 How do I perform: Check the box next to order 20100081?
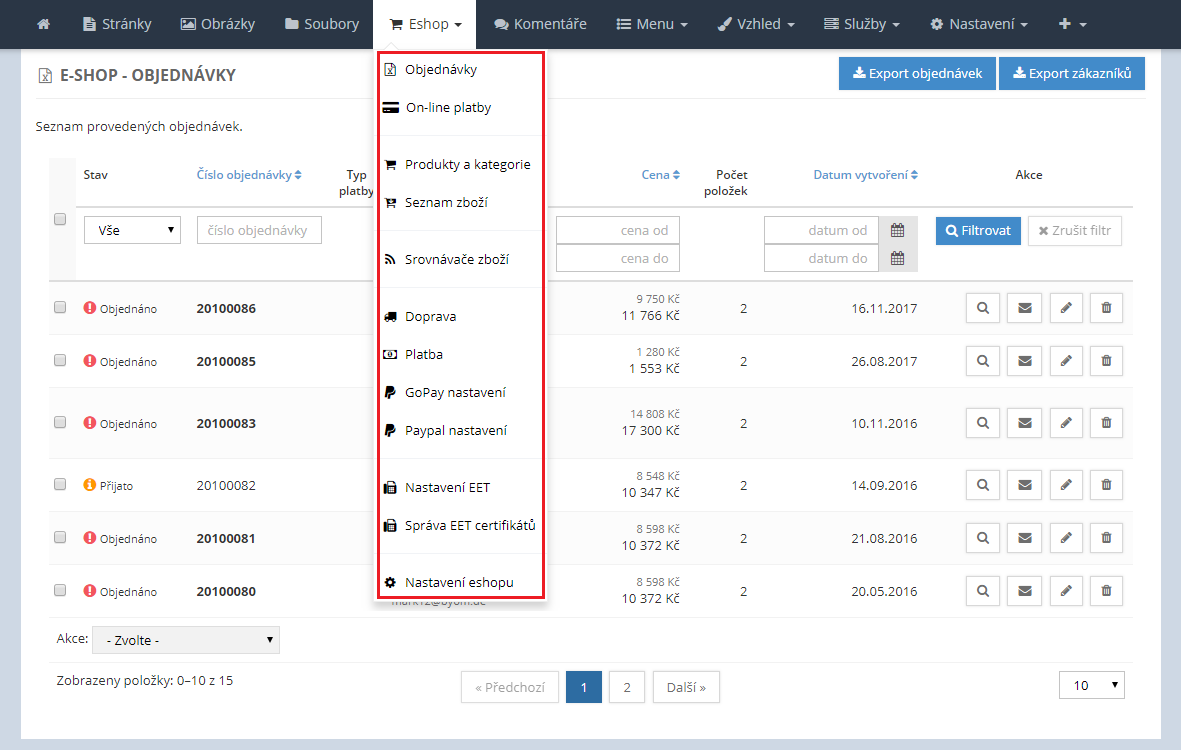pyautogui.click(x=60, y=537)
